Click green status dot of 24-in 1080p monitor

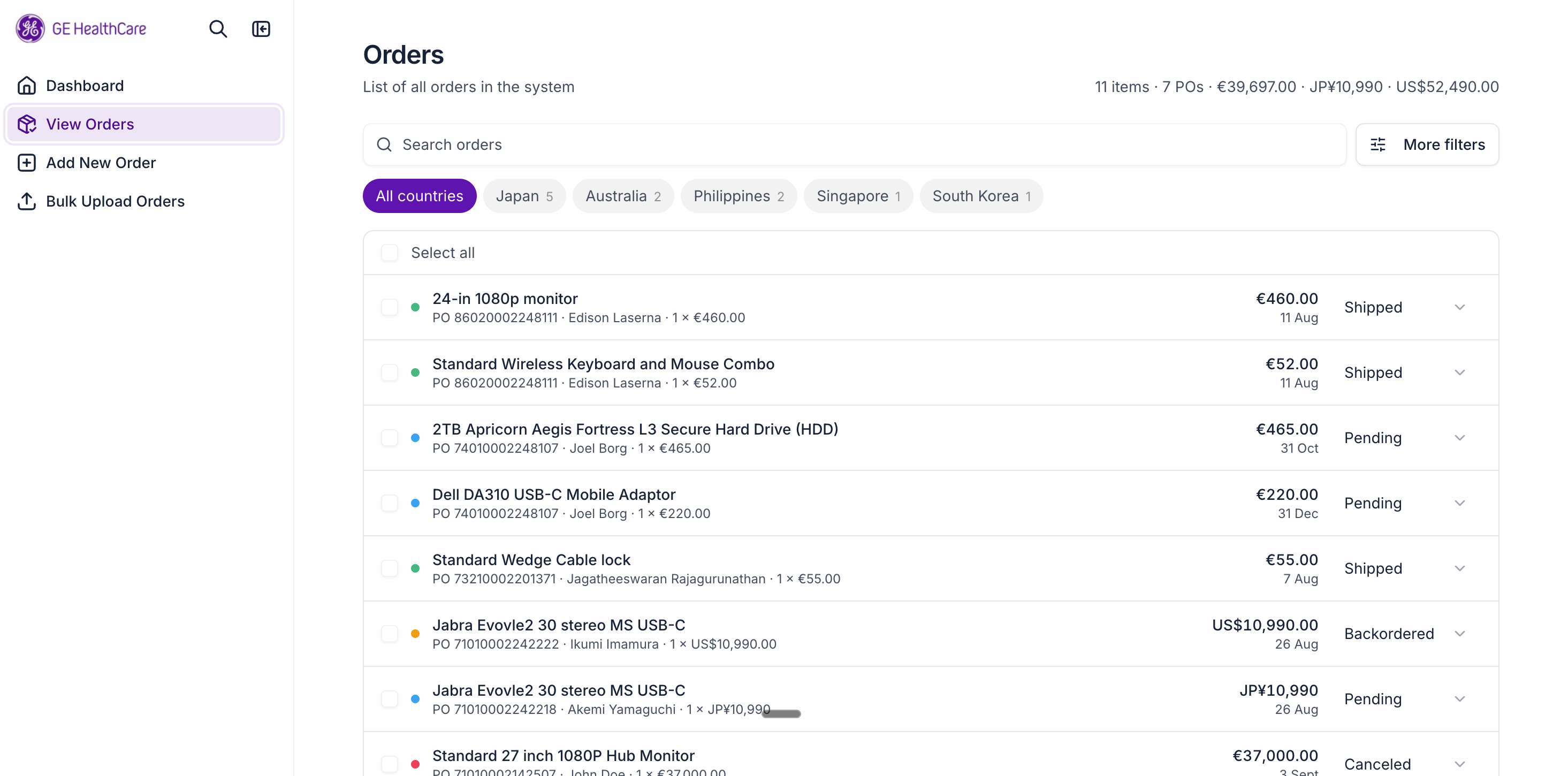(x=415, y=307)
